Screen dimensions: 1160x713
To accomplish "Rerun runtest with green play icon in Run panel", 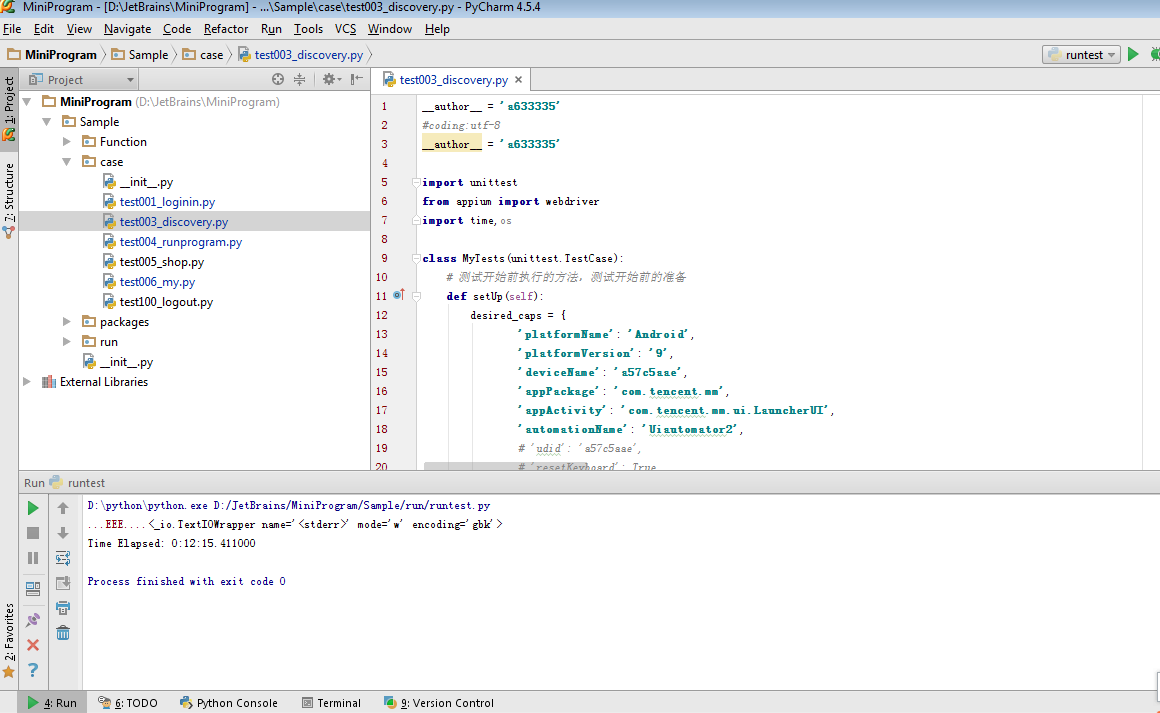I will click(x=33, y=508).
